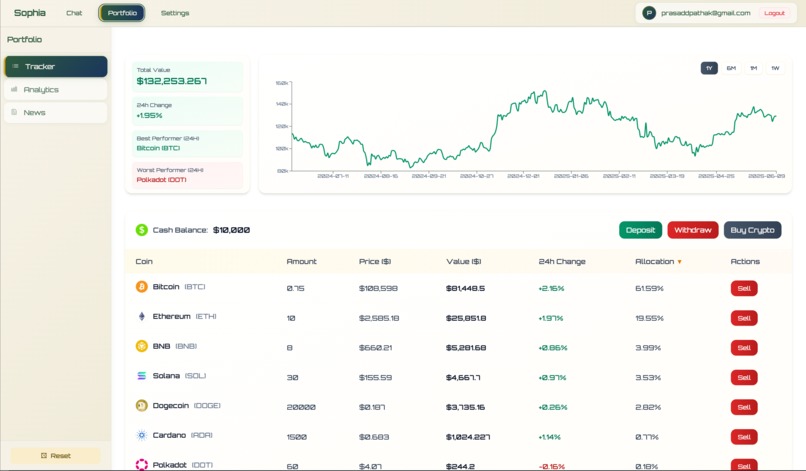
Task: Open the Portfolio tab
Action: (x=122, y=13)
